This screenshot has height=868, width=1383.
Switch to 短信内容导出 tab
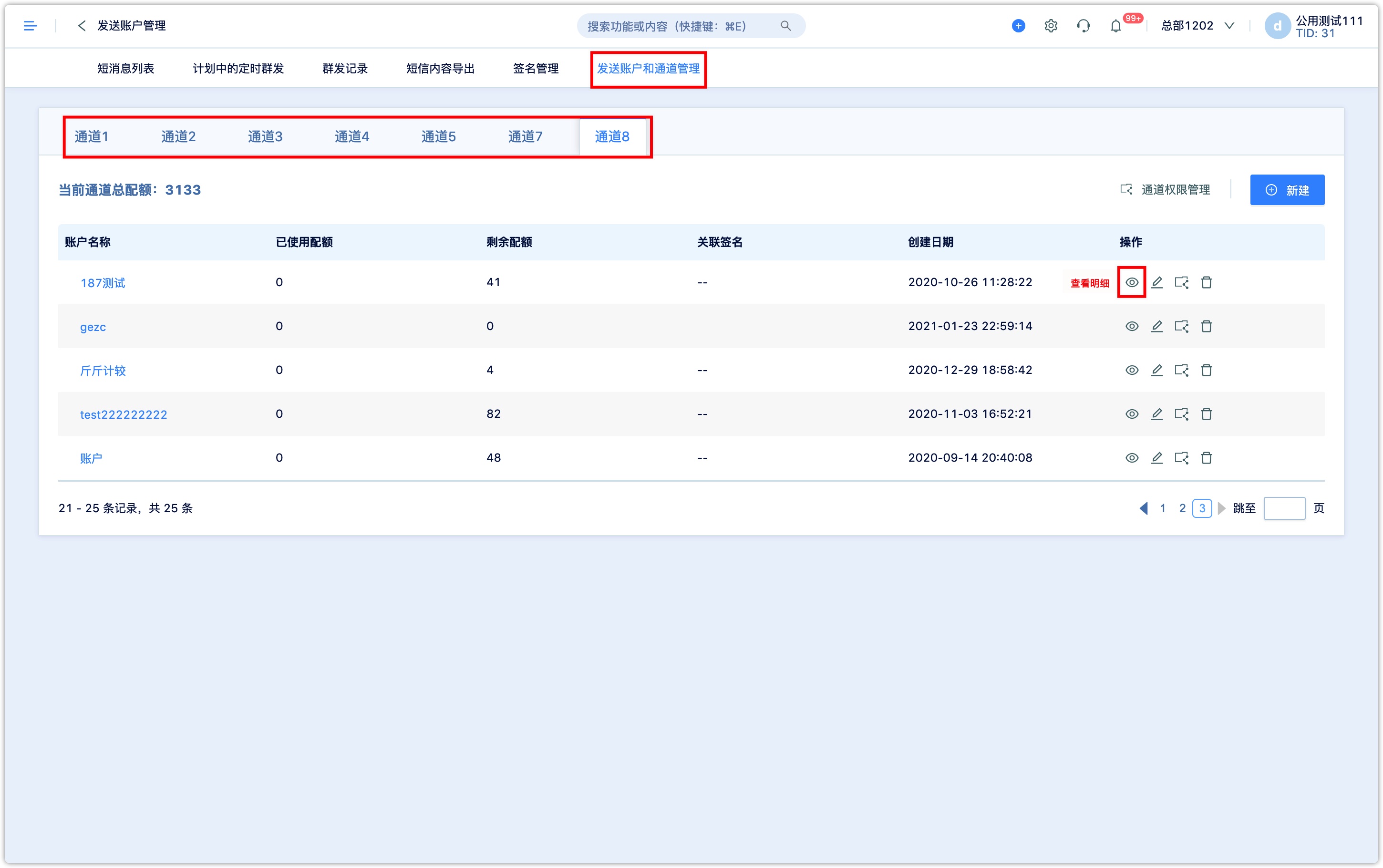pyautogui.click(x=440, y=68)
